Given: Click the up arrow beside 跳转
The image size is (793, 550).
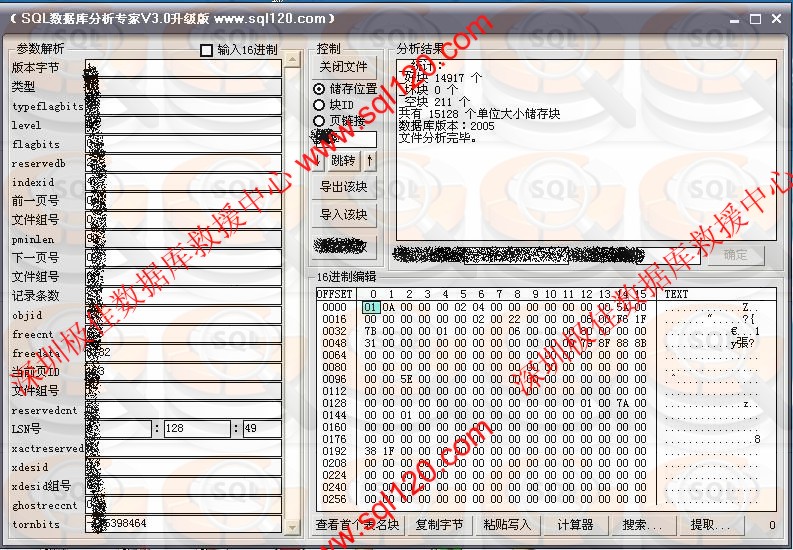Looking at the screenshot, I should (x=370, y=161).
